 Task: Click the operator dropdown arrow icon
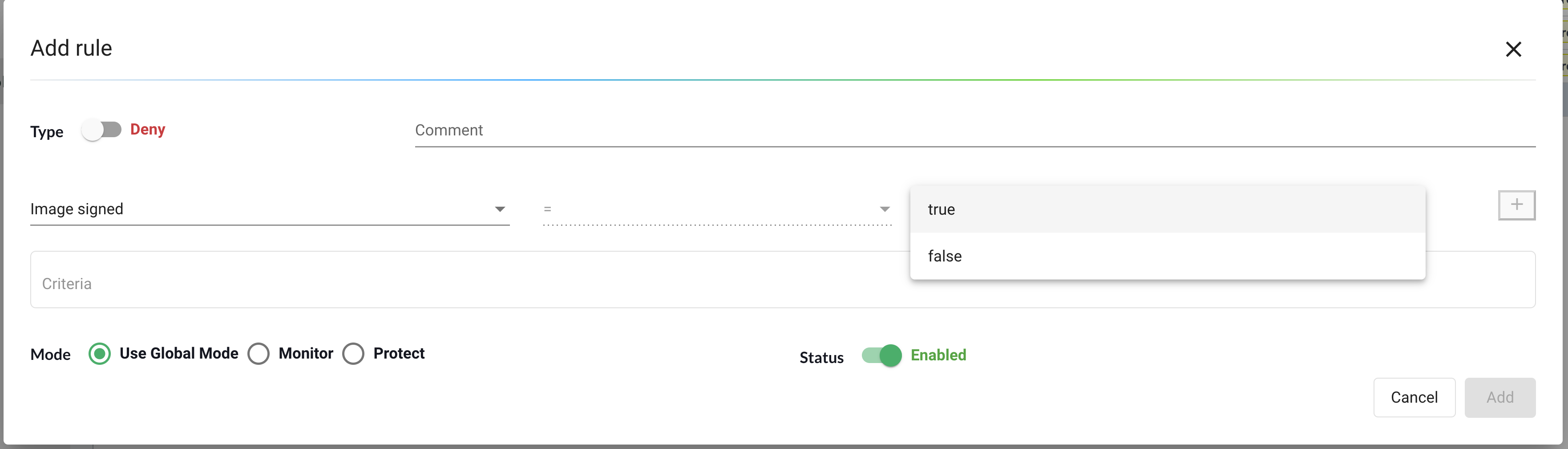tap(885, 209)
